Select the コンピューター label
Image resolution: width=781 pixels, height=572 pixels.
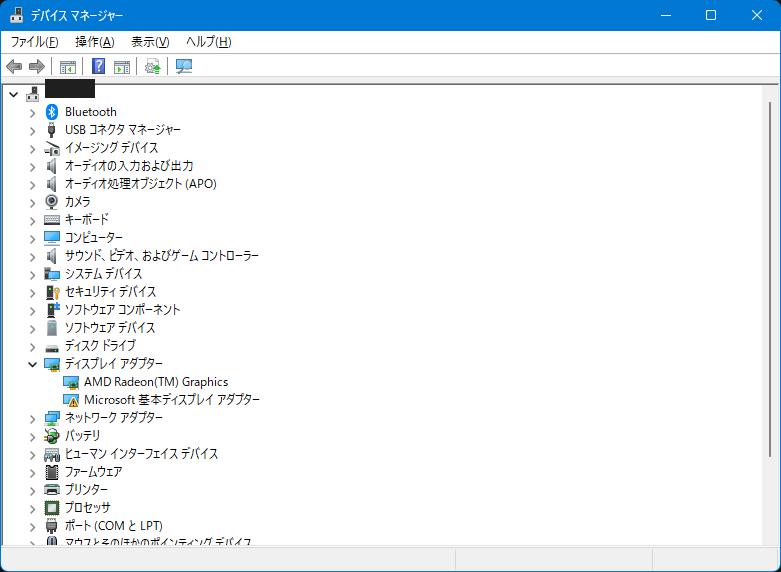tap(94, 238)
